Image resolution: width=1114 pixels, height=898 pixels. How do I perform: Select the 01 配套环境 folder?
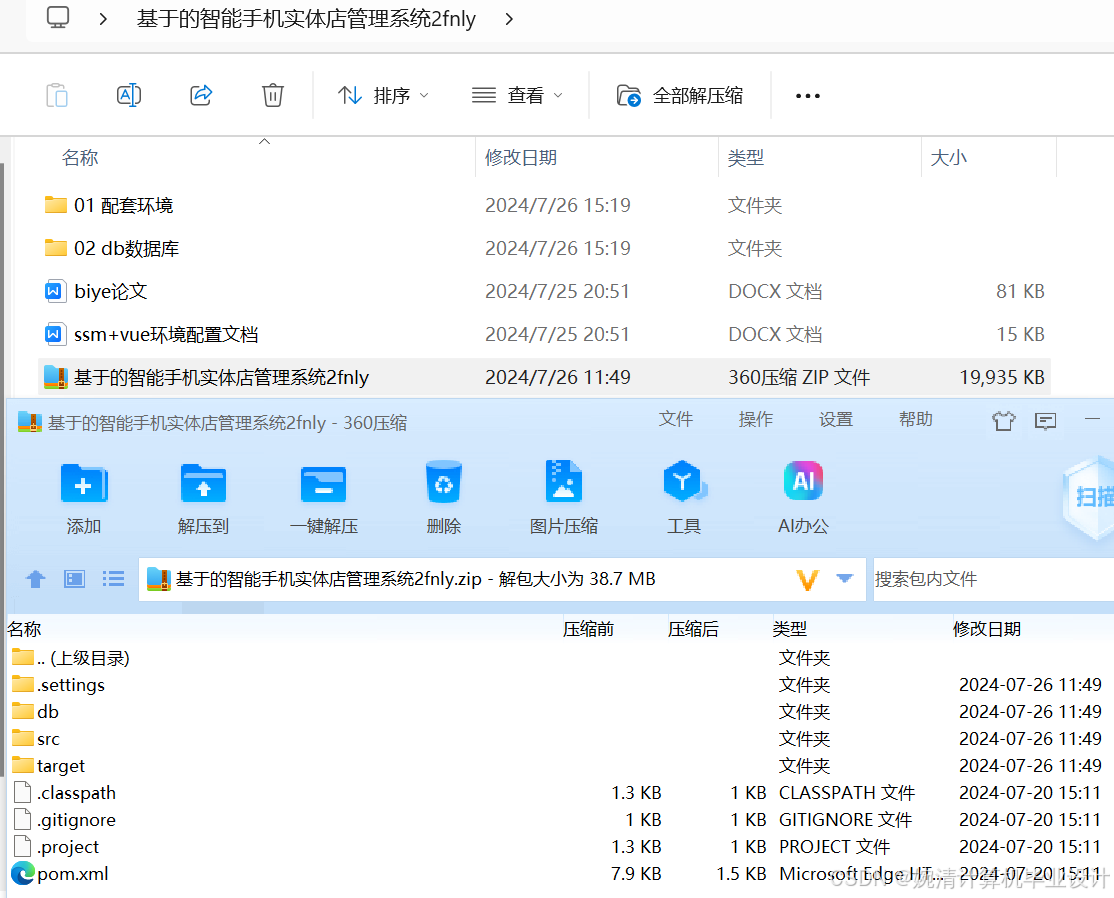coord(544,205)
